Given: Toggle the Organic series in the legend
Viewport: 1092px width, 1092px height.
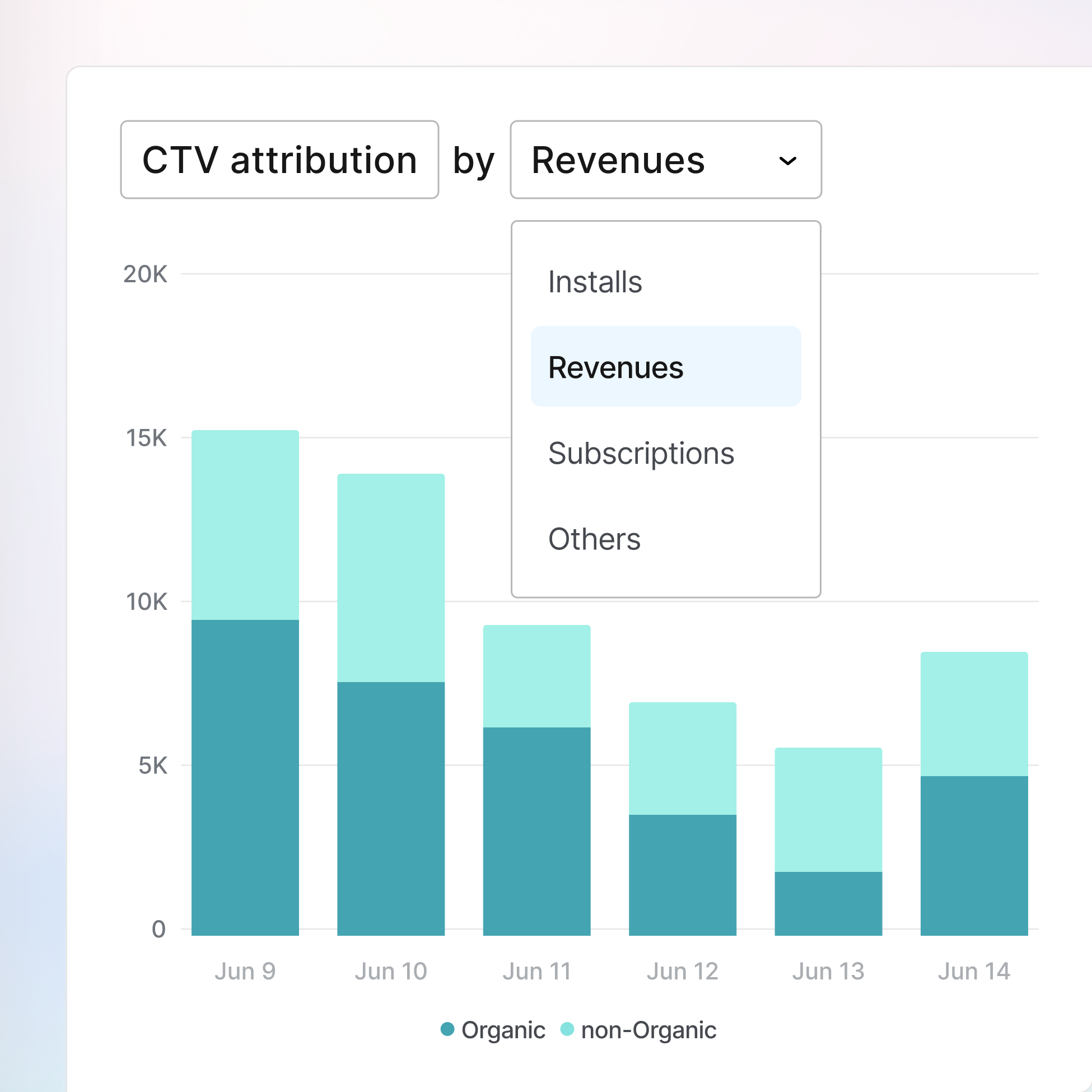Looking at the screenshot, I should [x=502, y=1029].
